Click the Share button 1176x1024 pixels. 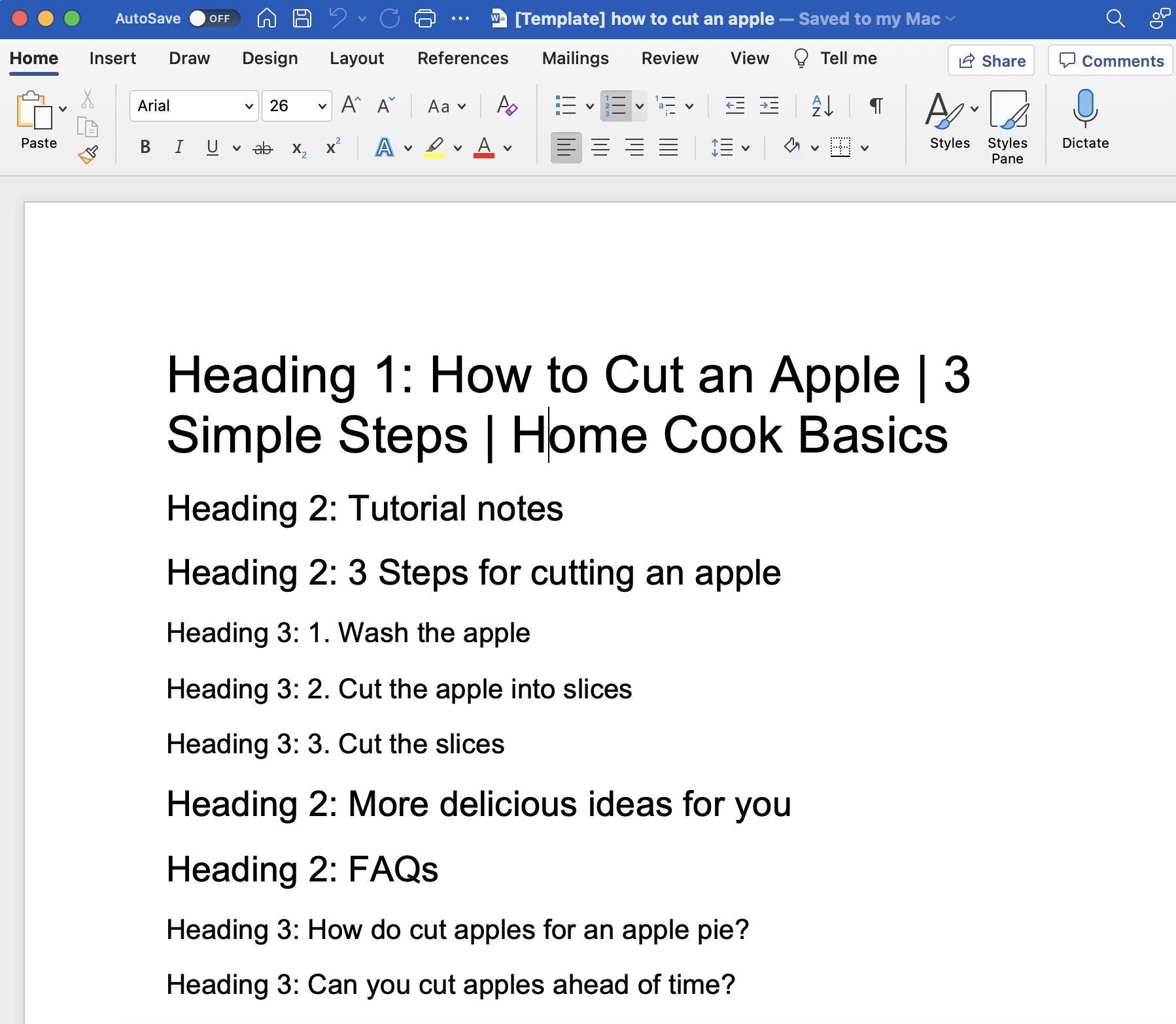tap(991, 60)
